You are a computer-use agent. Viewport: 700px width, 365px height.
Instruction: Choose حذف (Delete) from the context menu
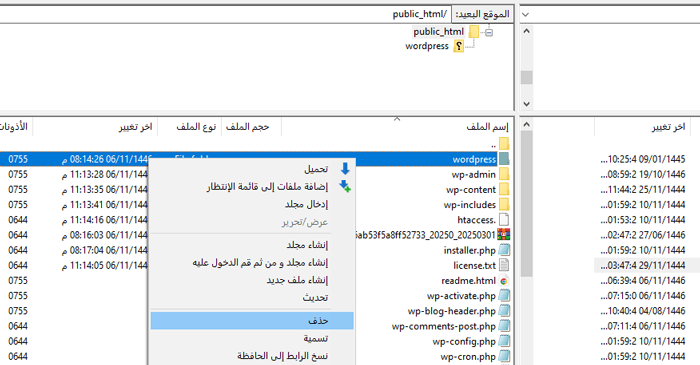point(252,320)
